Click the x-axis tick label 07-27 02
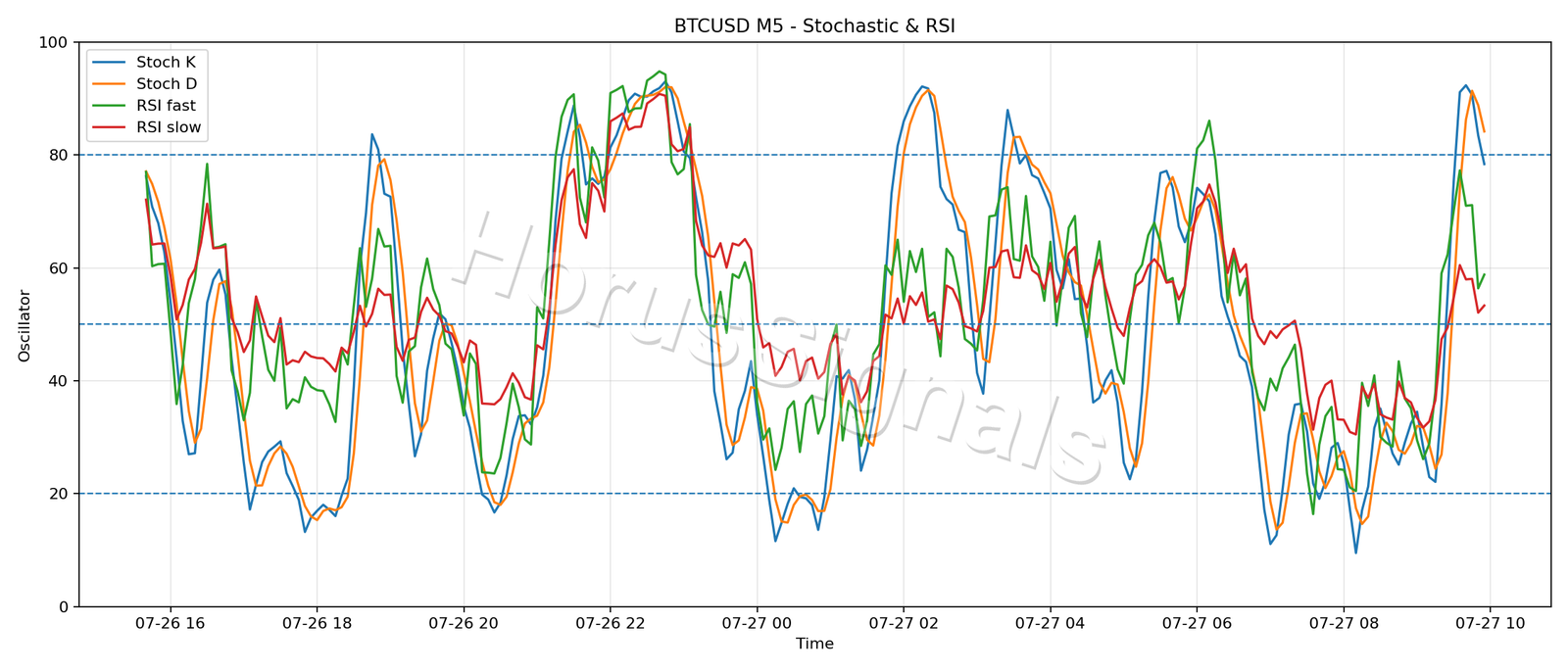1568x672 pixels. tap(904, 623)
